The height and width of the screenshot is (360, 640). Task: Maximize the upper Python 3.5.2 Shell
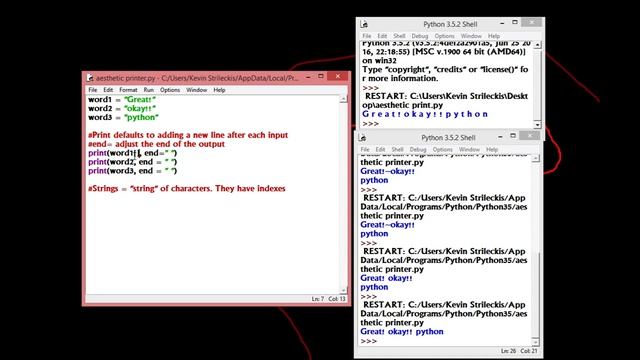click(515, 22)
